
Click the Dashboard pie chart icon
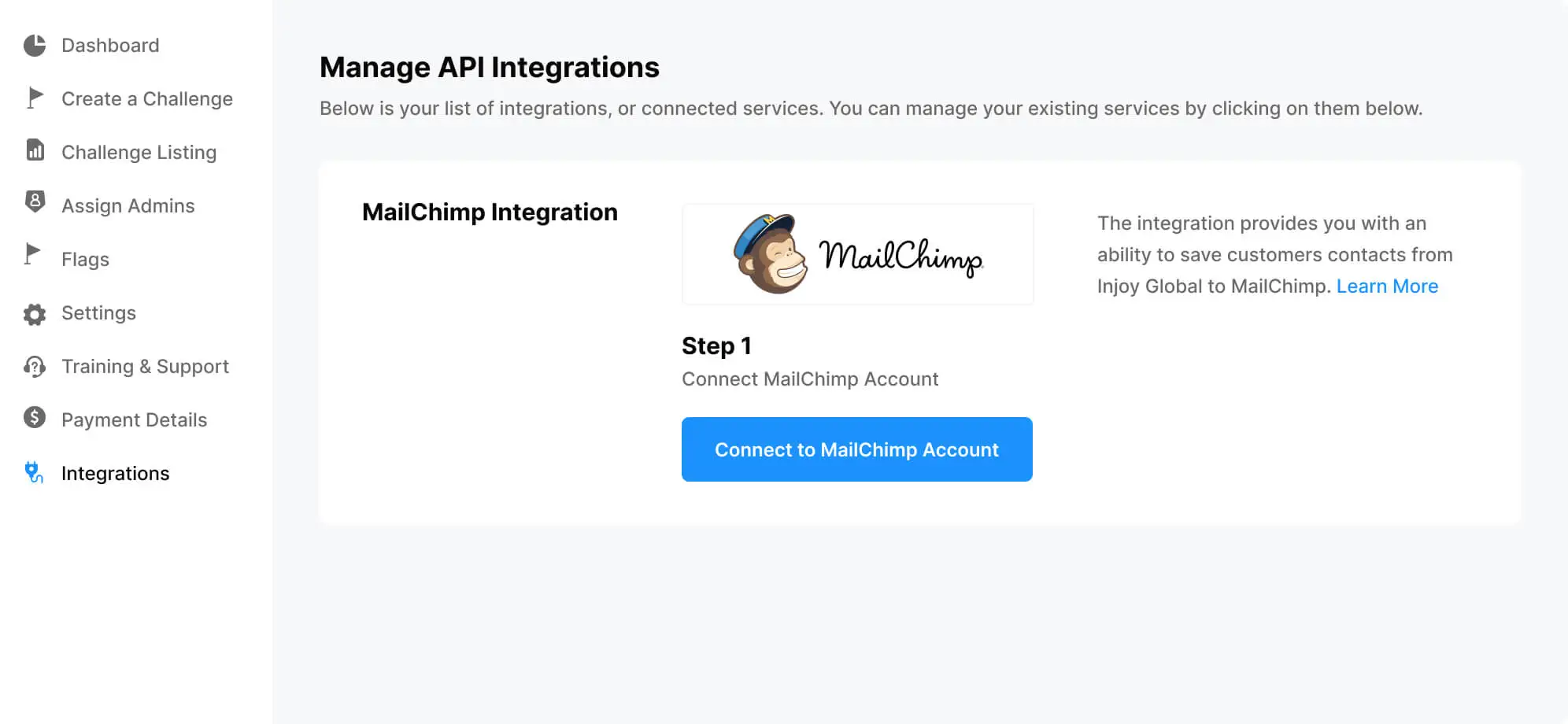click(x=35, y=46)
